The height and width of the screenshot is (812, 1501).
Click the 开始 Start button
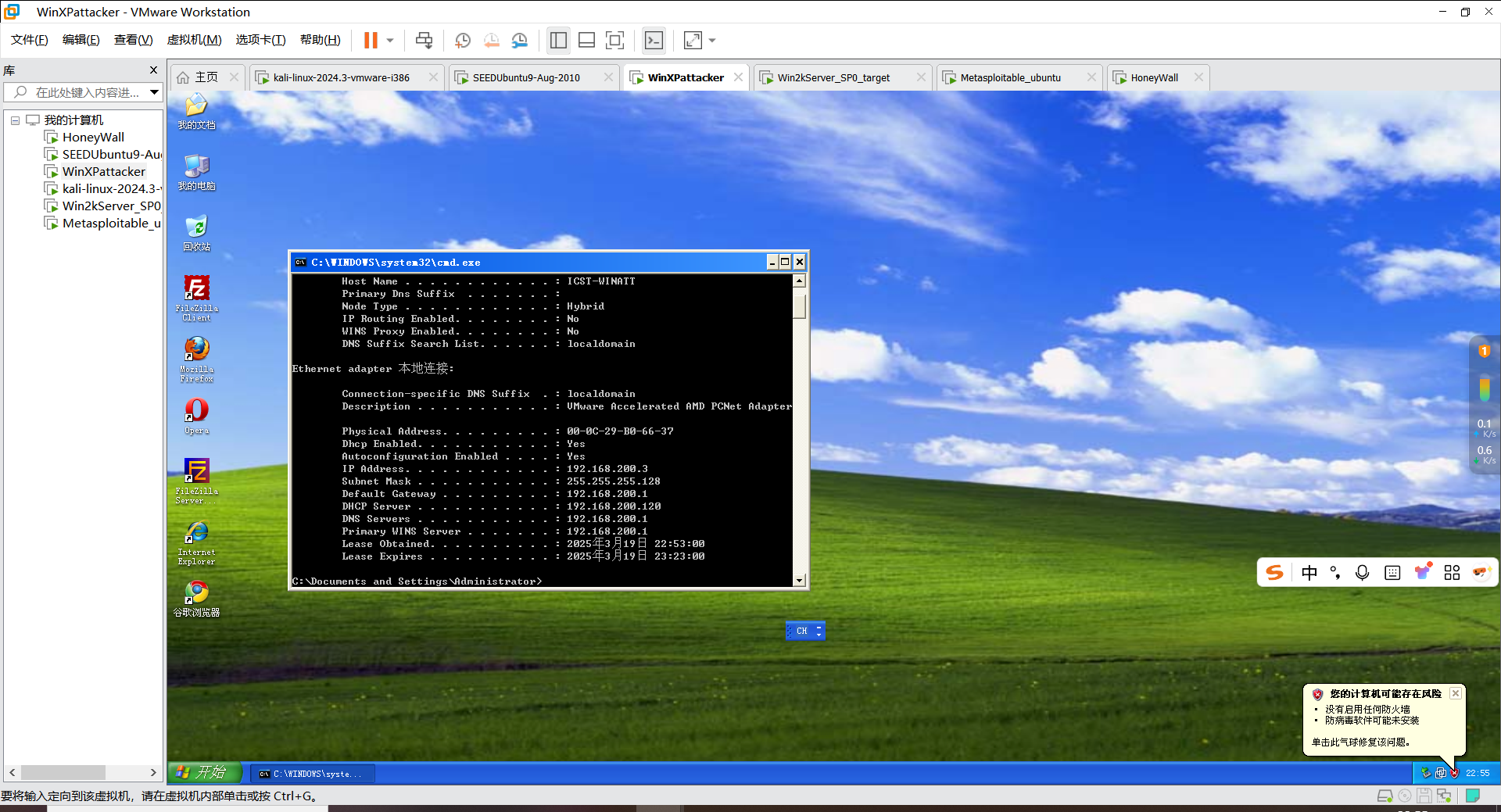204,772
